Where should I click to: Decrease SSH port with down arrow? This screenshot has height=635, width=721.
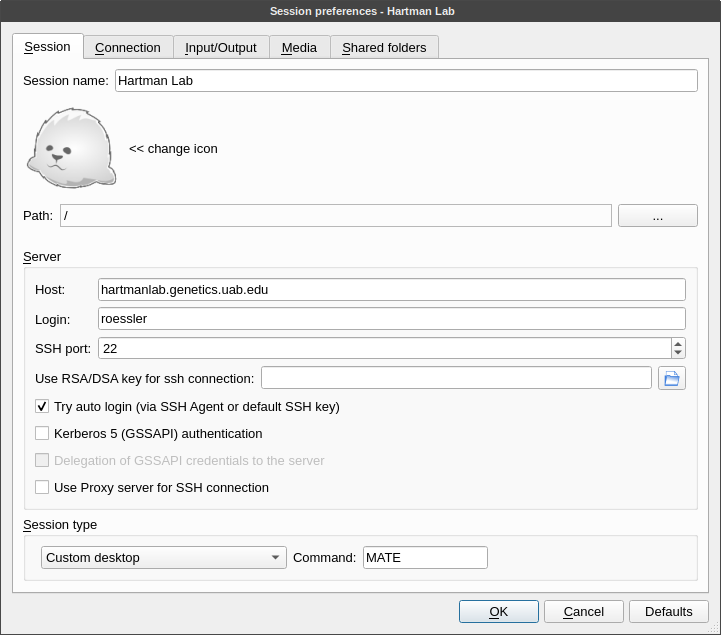[x=678, y=353]
